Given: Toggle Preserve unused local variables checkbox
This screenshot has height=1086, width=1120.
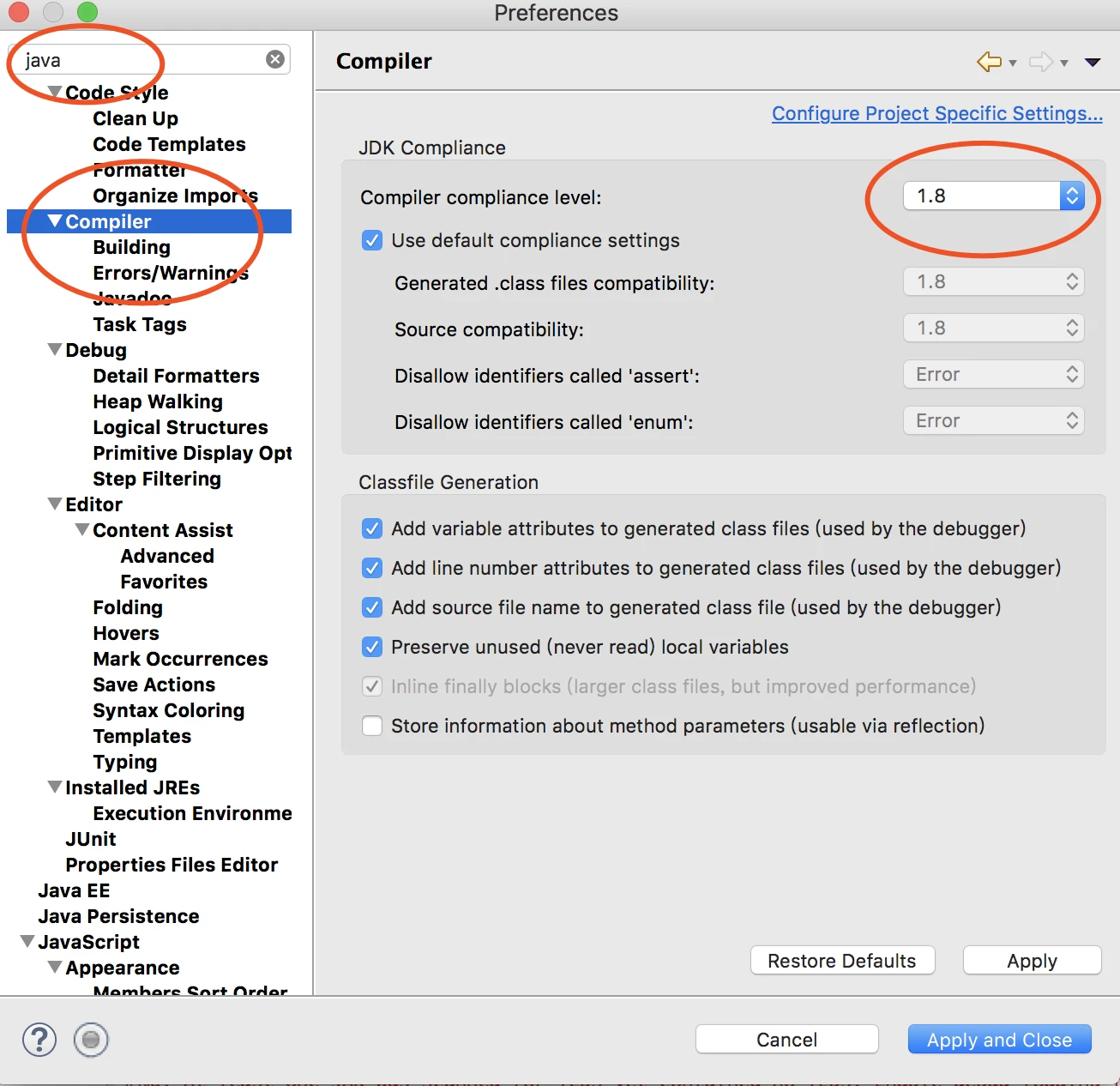Looking at the screenshot, I should tap(372, 647).
